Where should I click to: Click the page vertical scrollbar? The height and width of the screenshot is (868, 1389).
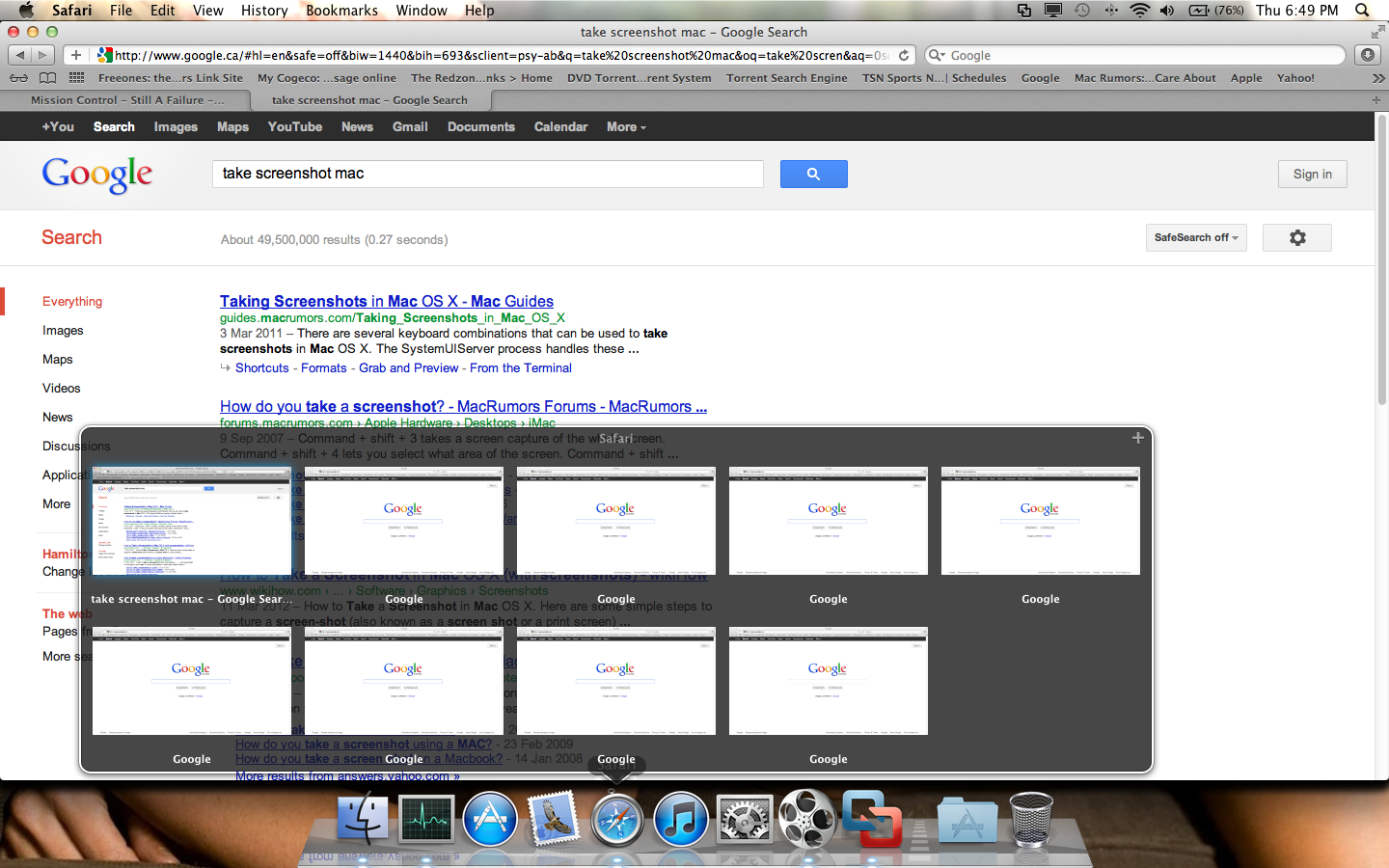click(x=1381, y=260)
